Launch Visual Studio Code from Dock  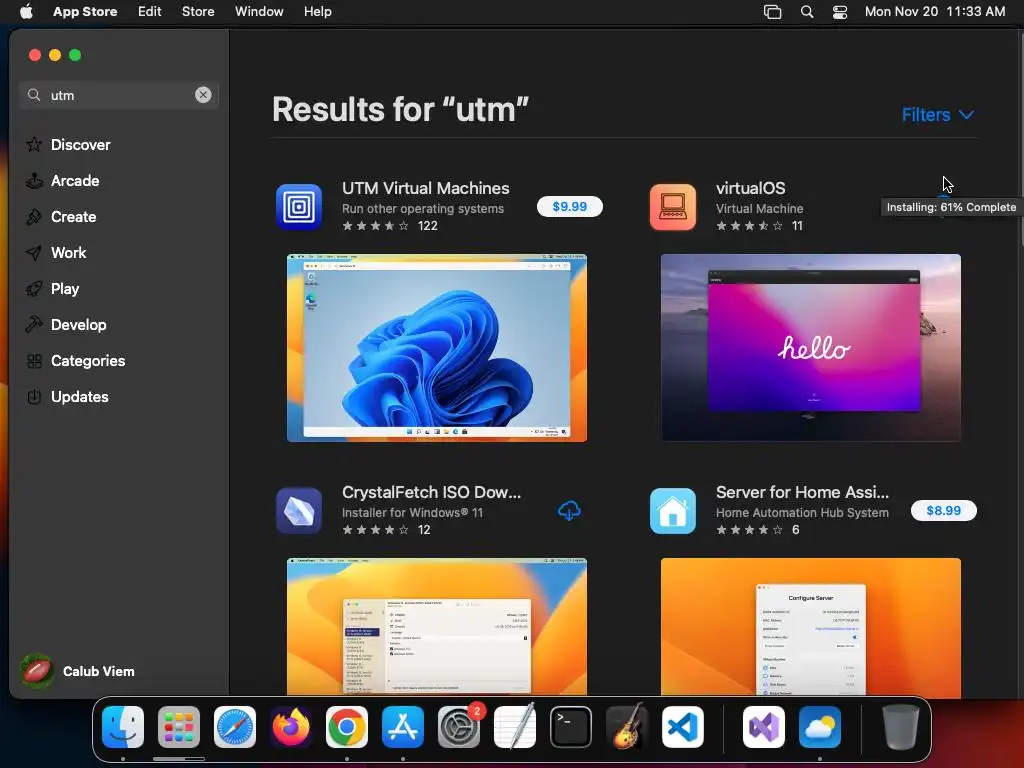click(x=683, y=726)
